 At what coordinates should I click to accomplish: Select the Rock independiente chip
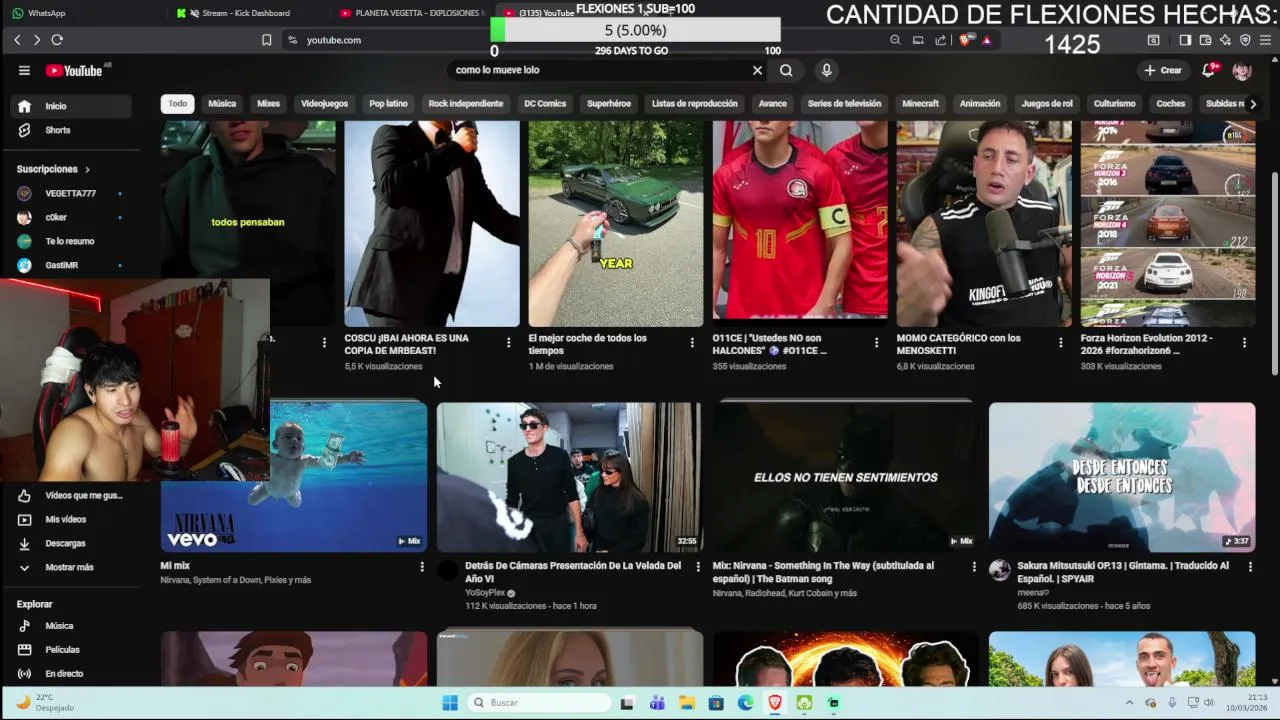[466, 104]
